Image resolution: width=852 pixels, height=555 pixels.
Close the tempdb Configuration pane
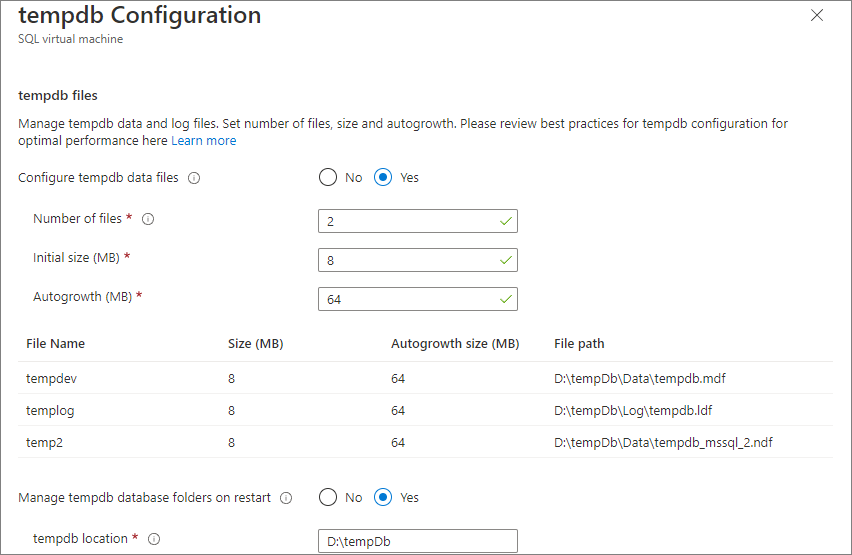817,16
